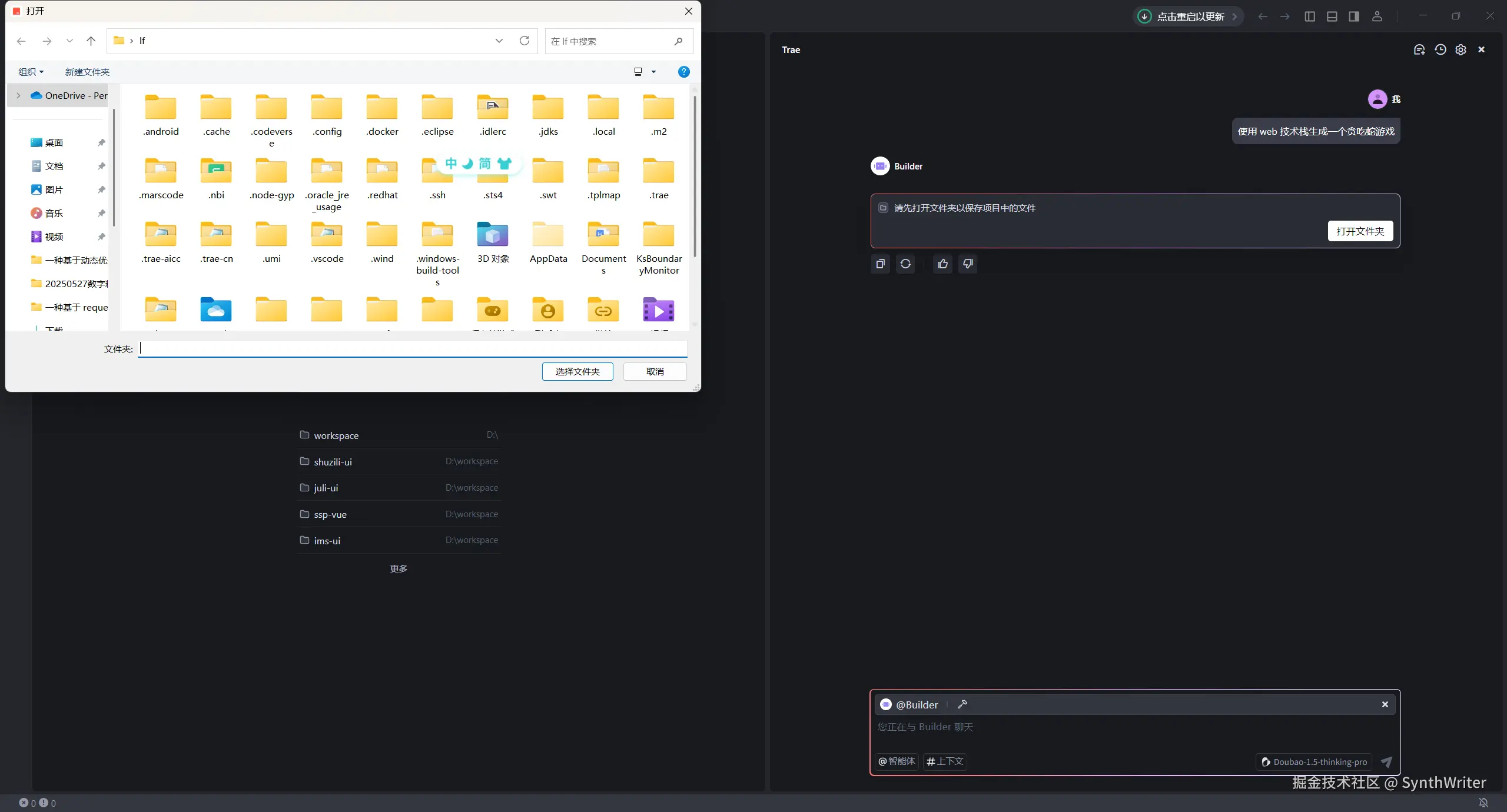
Task: Open chat history clock icon
Action: [1440, 50]
